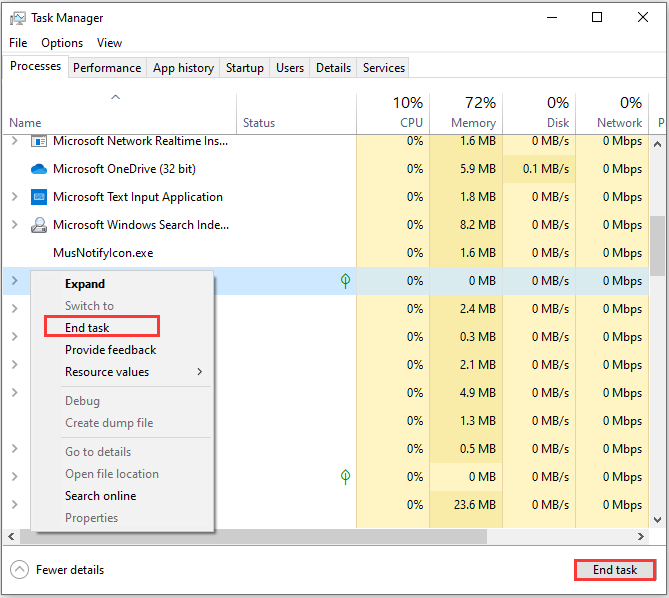Choose Search online in context menu
The width and height of the screenshot is (669, 598).
(x=100, y=496)
